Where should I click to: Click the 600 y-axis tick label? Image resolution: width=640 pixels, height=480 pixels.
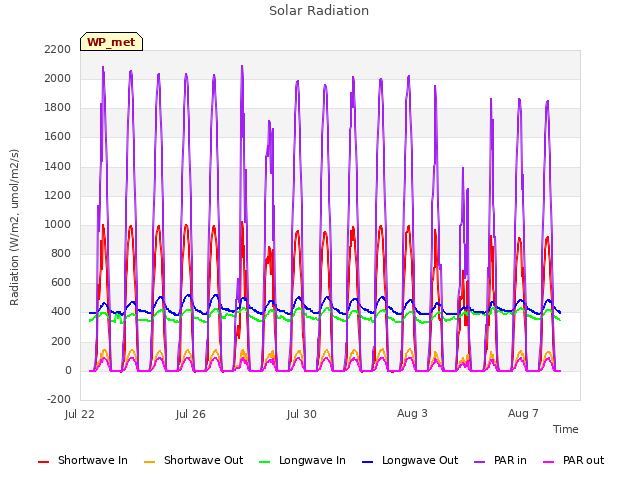(61, 282)
